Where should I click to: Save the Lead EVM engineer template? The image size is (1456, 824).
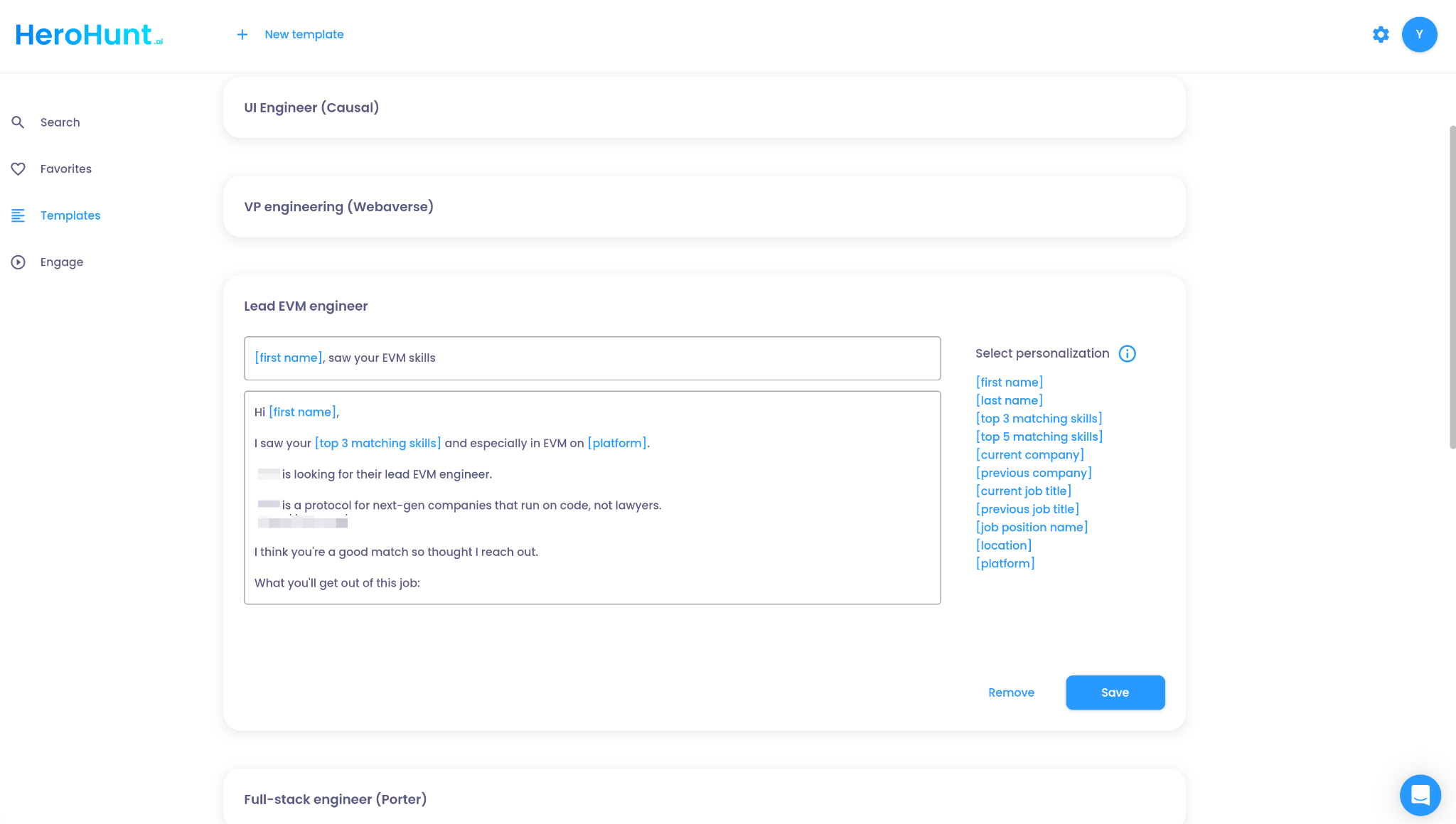[1115, 692]
